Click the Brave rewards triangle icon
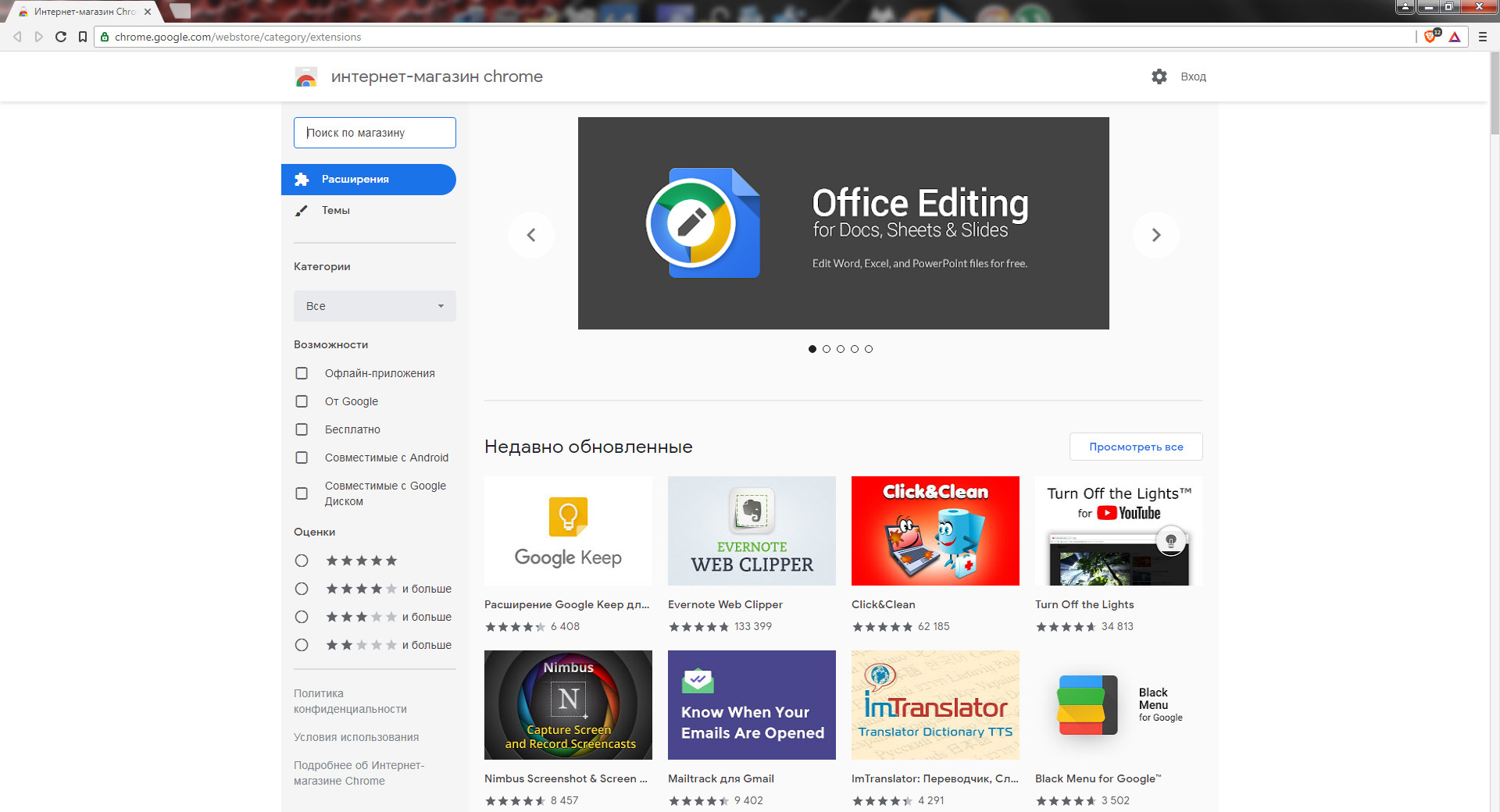The height and width of the screenshot is (812, 1500). coord(1455,37)
